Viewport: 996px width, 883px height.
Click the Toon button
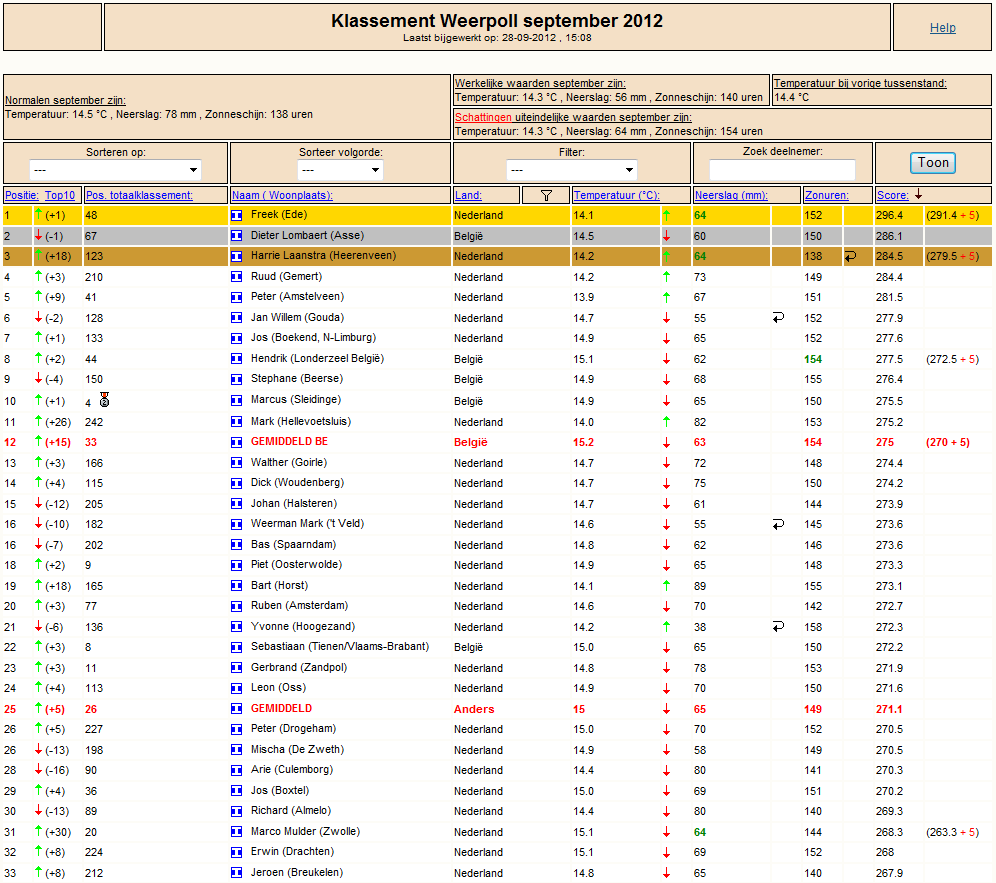click(x=932, y=163)
